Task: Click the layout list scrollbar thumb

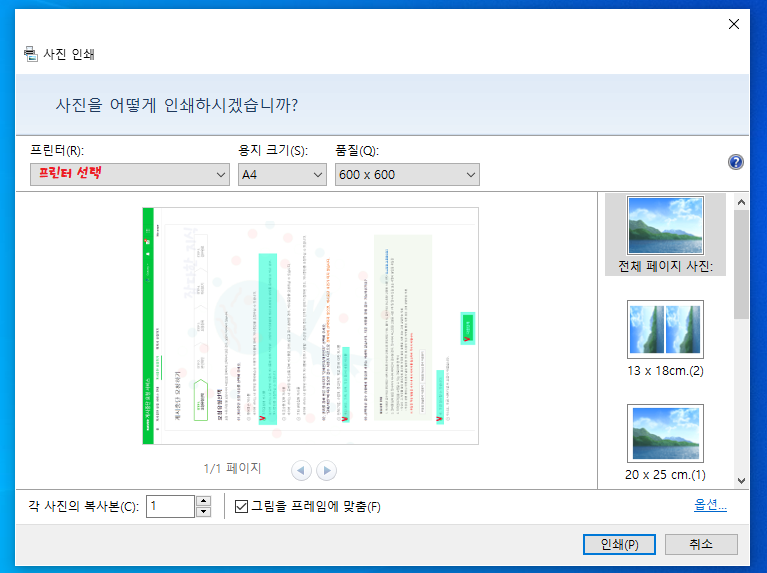Action: tap(742, 264)
